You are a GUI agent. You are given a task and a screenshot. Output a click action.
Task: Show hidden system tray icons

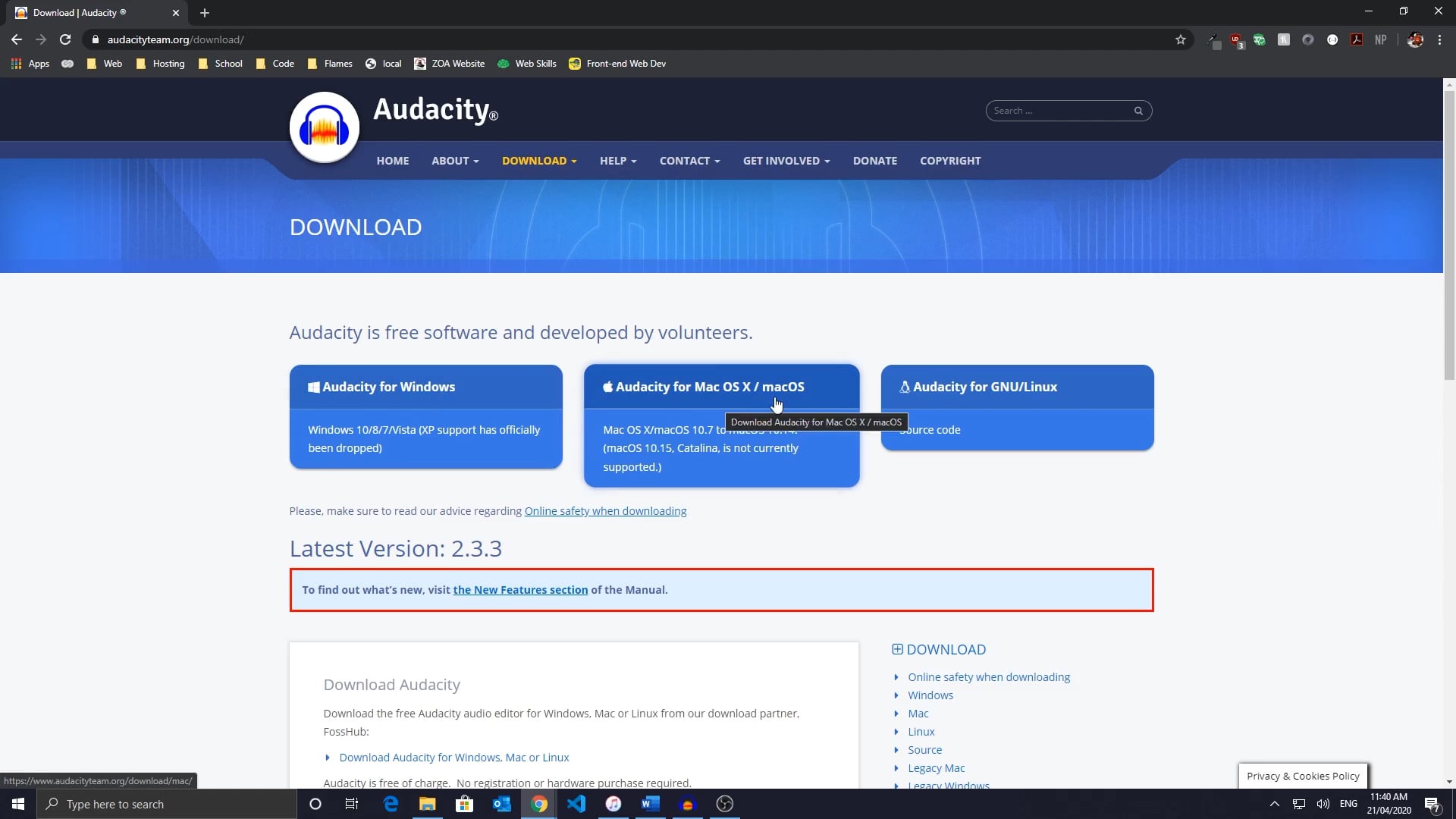[x=1275, y=804]
